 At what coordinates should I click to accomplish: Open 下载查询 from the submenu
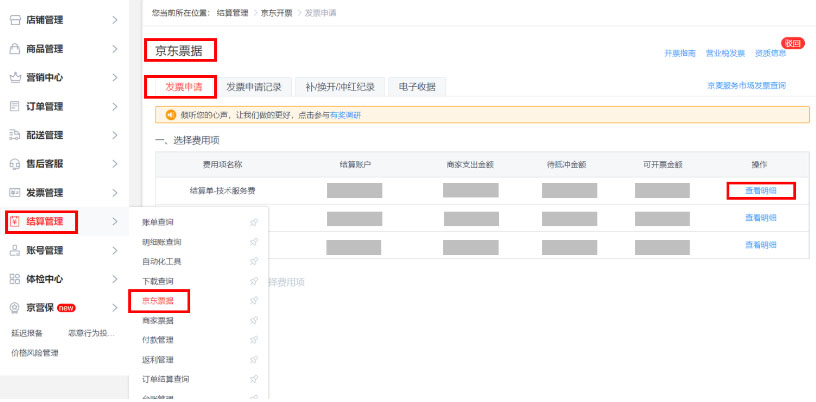pos(158,281)
